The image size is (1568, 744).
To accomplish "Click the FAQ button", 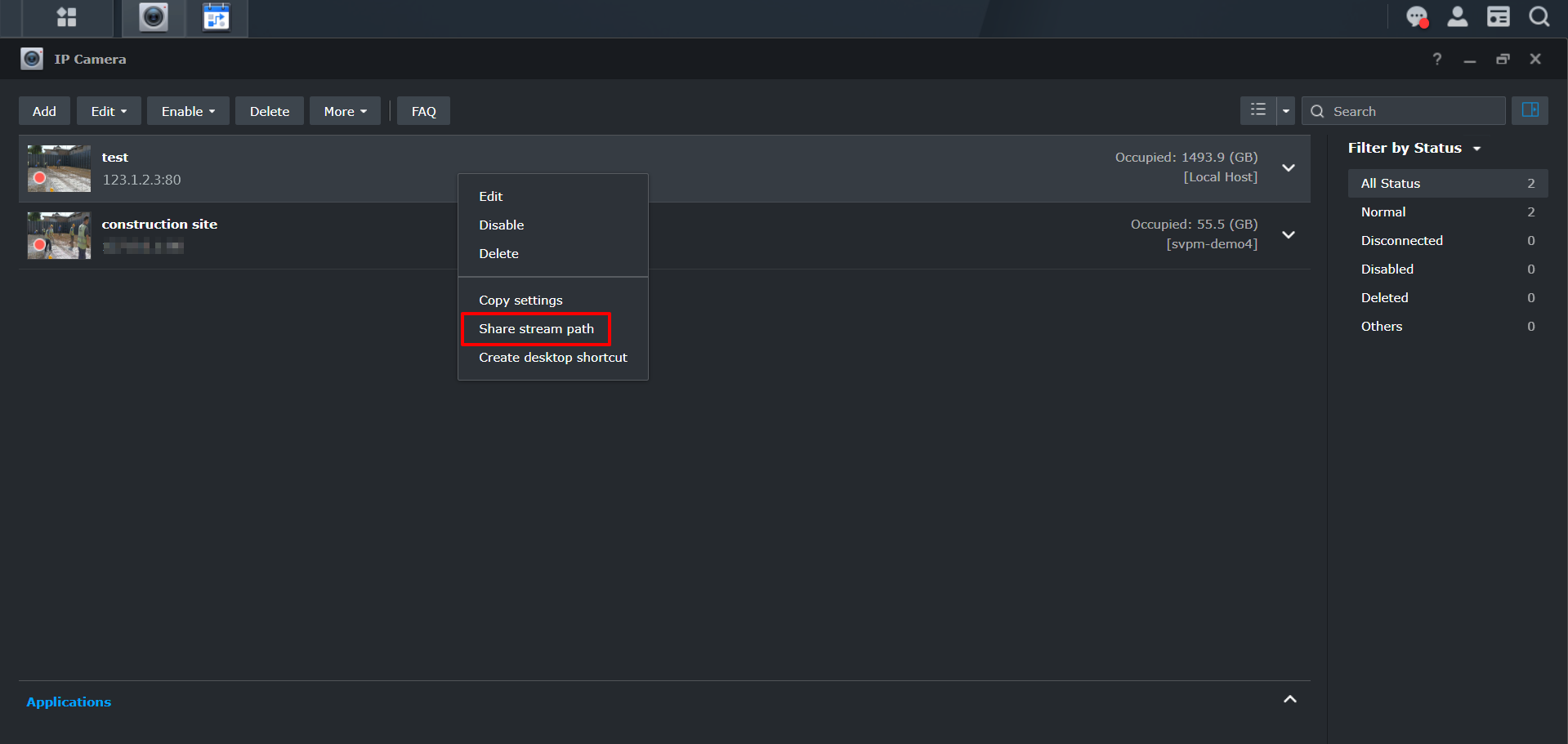I will 422,110.
